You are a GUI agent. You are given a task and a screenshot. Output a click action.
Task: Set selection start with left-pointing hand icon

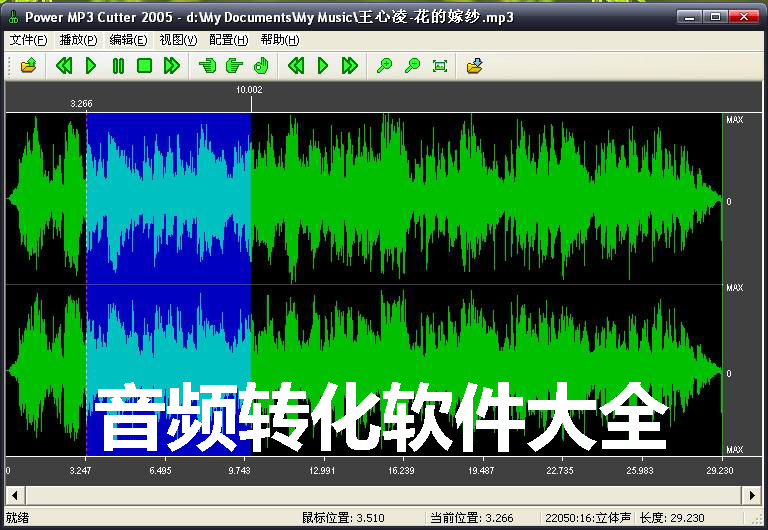tap(208, 65)
